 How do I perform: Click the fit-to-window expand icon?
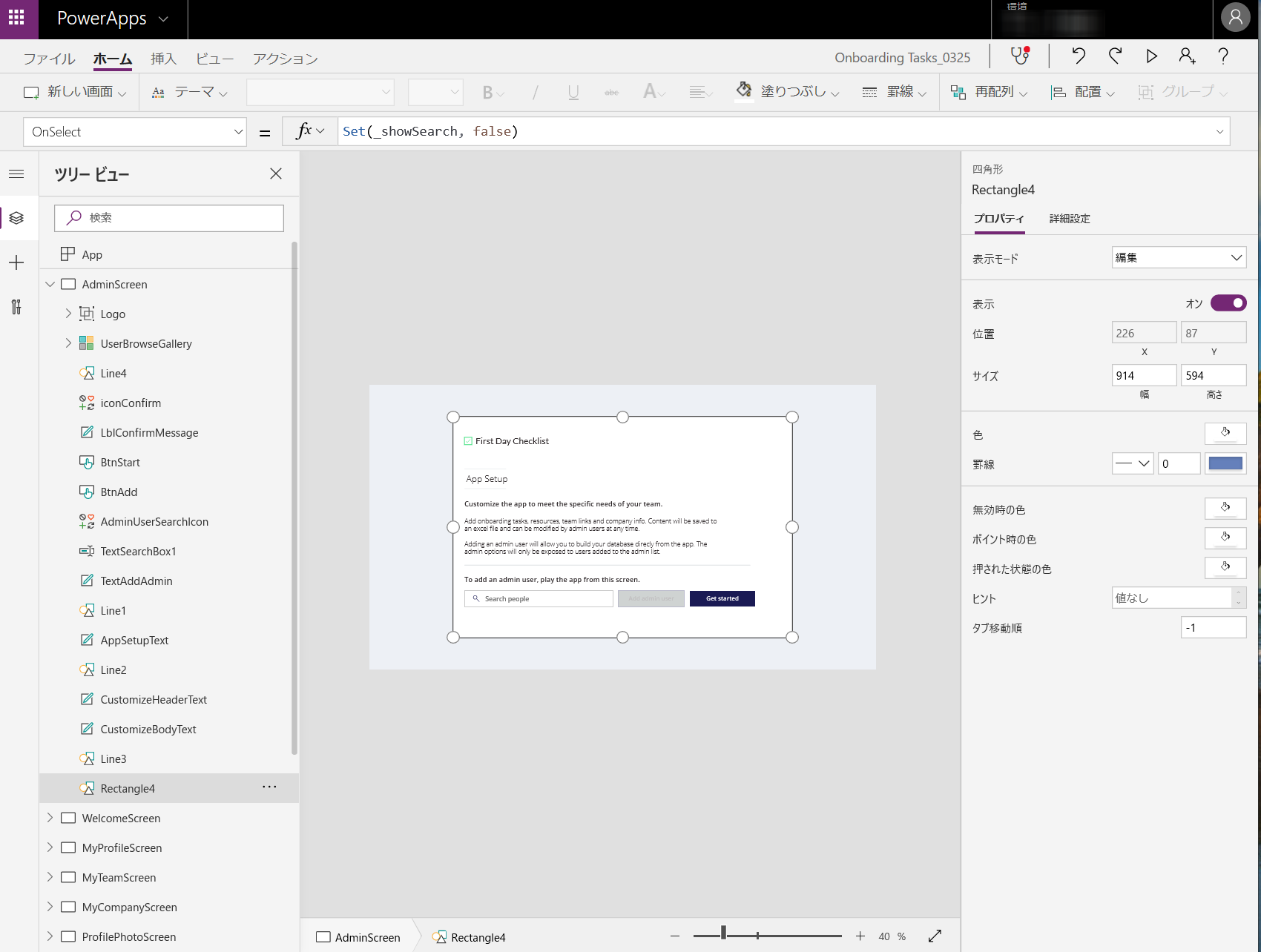pyautogui.click(x=935, y=936)
